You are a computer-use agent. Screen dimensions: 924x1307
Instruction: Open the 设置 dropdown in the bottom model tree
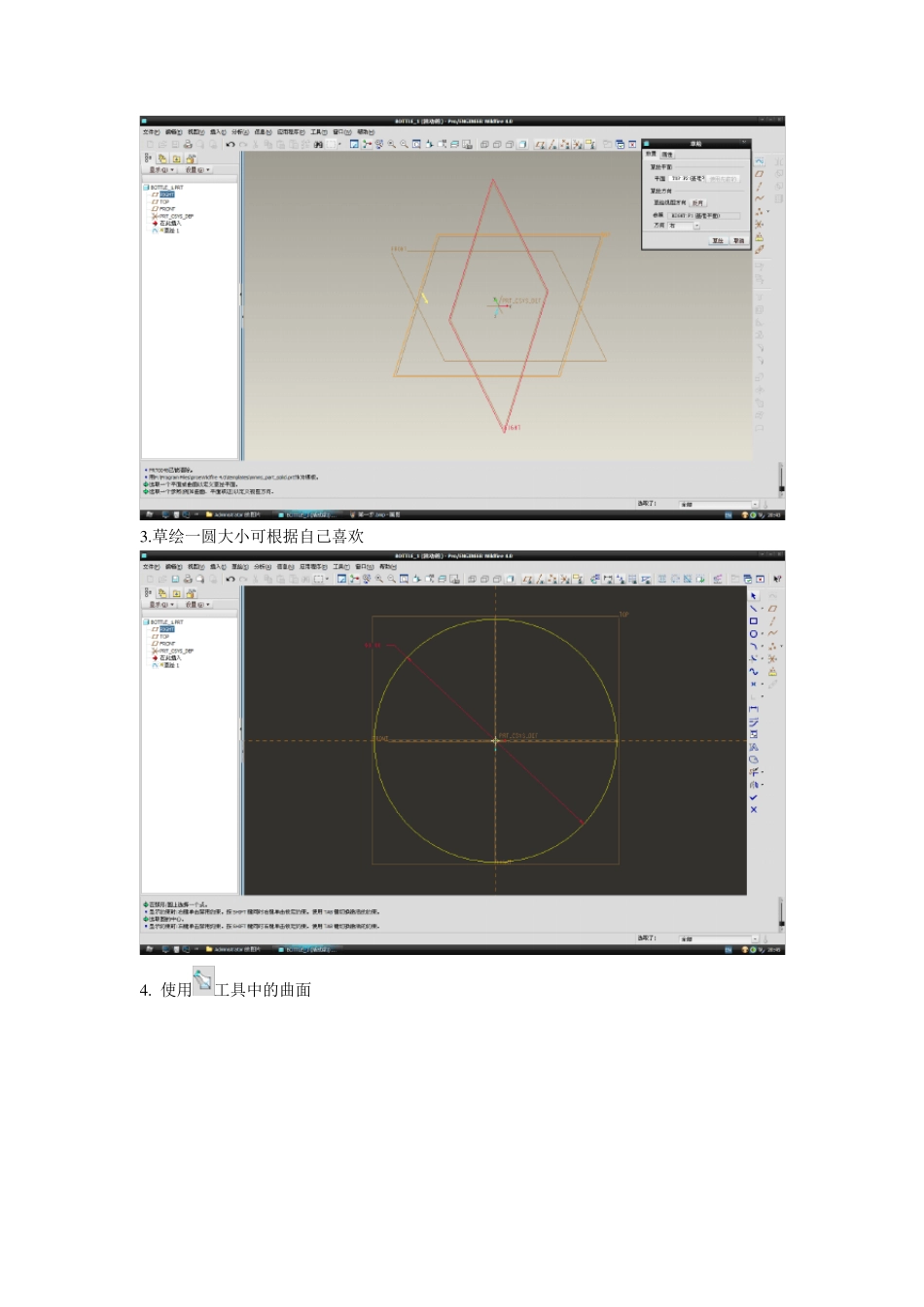click(x=197, y=605)
